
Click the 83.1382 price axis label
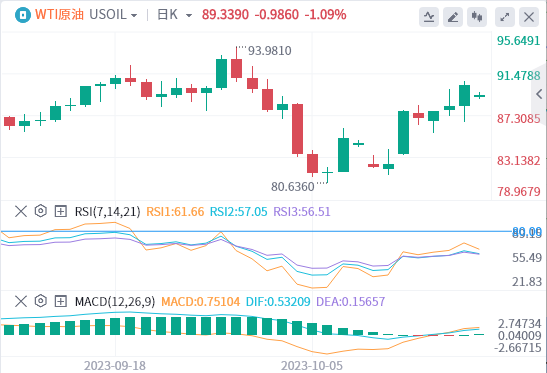click(x=519, y=161)
